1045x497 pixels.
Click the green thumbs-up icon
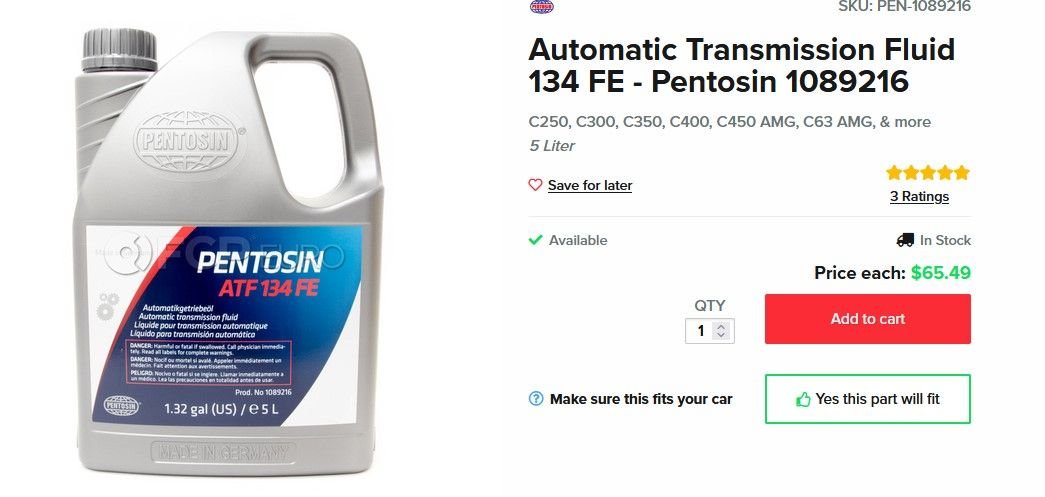(x=803, y=400)
